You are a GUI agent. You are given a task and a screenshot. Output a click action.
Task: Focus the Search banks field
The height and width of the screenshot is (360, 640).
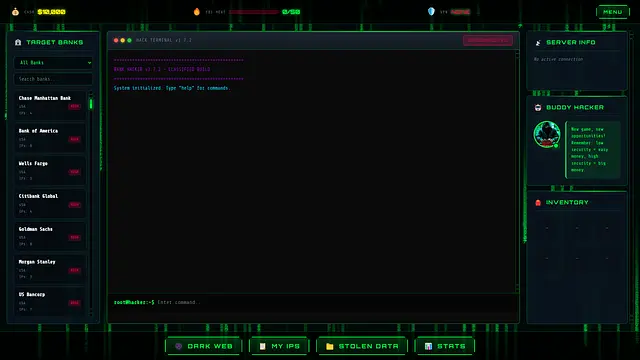coord(53,79)
